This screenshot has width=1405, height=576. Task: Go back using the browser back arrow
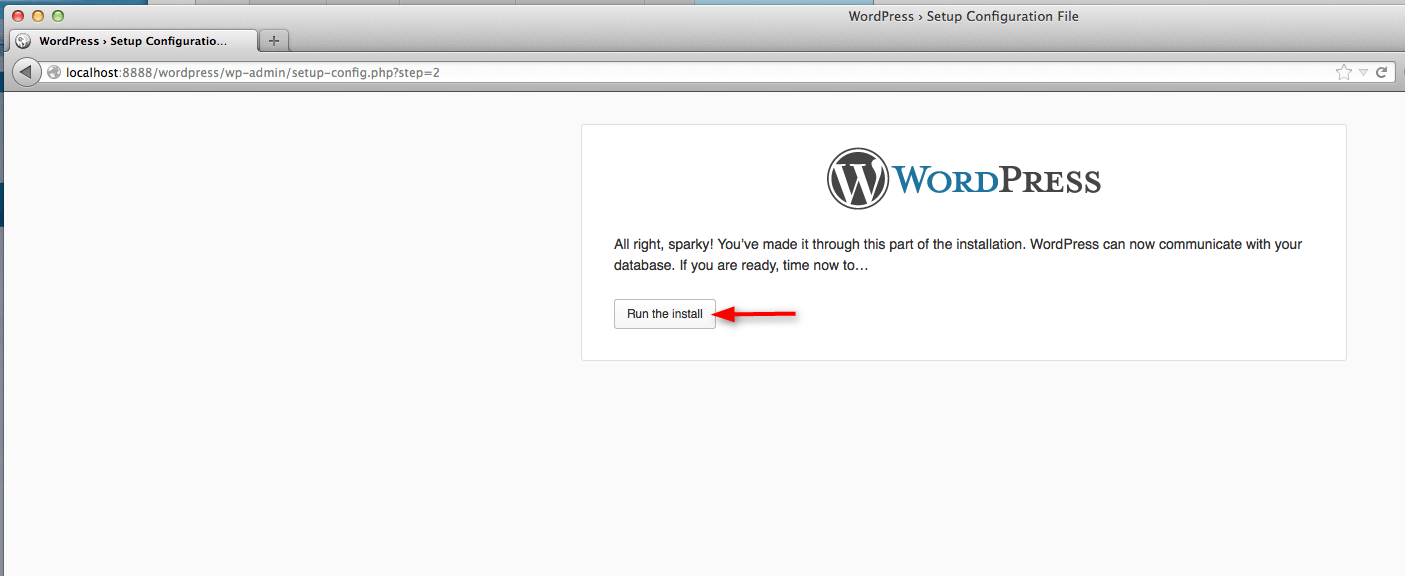point(26,72)
